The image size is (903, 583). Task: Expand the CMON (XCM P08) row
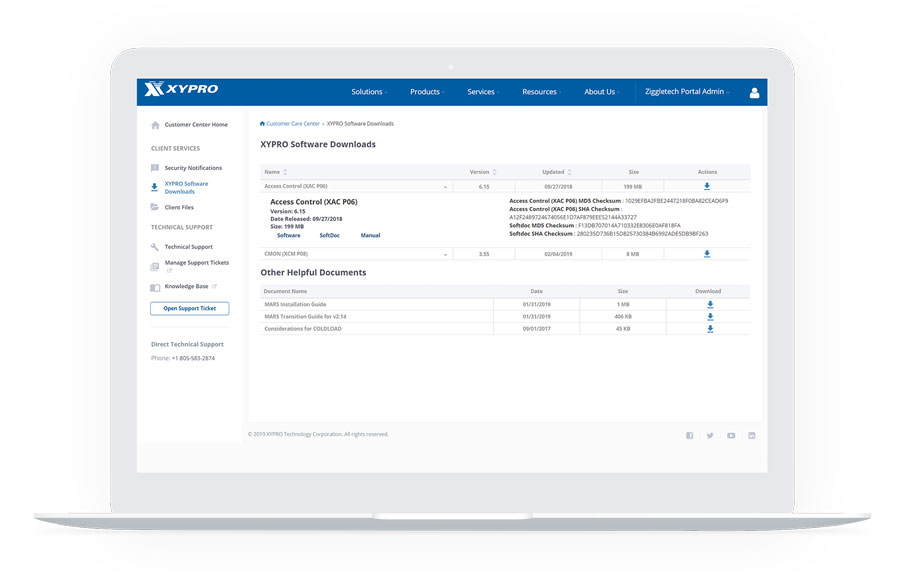click(x=445, y=255)
